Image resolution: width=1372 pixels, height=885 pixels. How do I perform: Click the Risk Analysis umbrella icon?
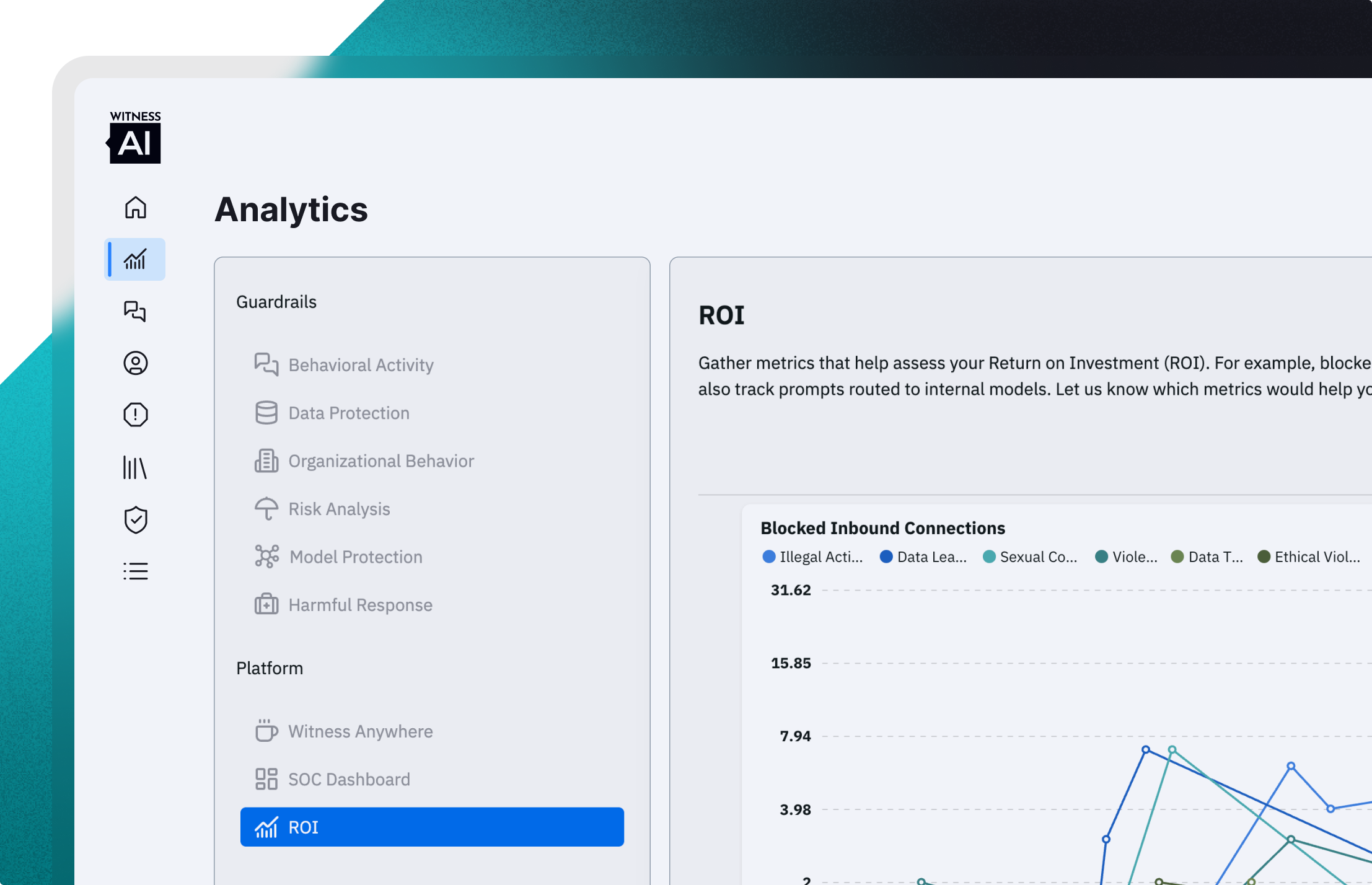tap(266, 509)
